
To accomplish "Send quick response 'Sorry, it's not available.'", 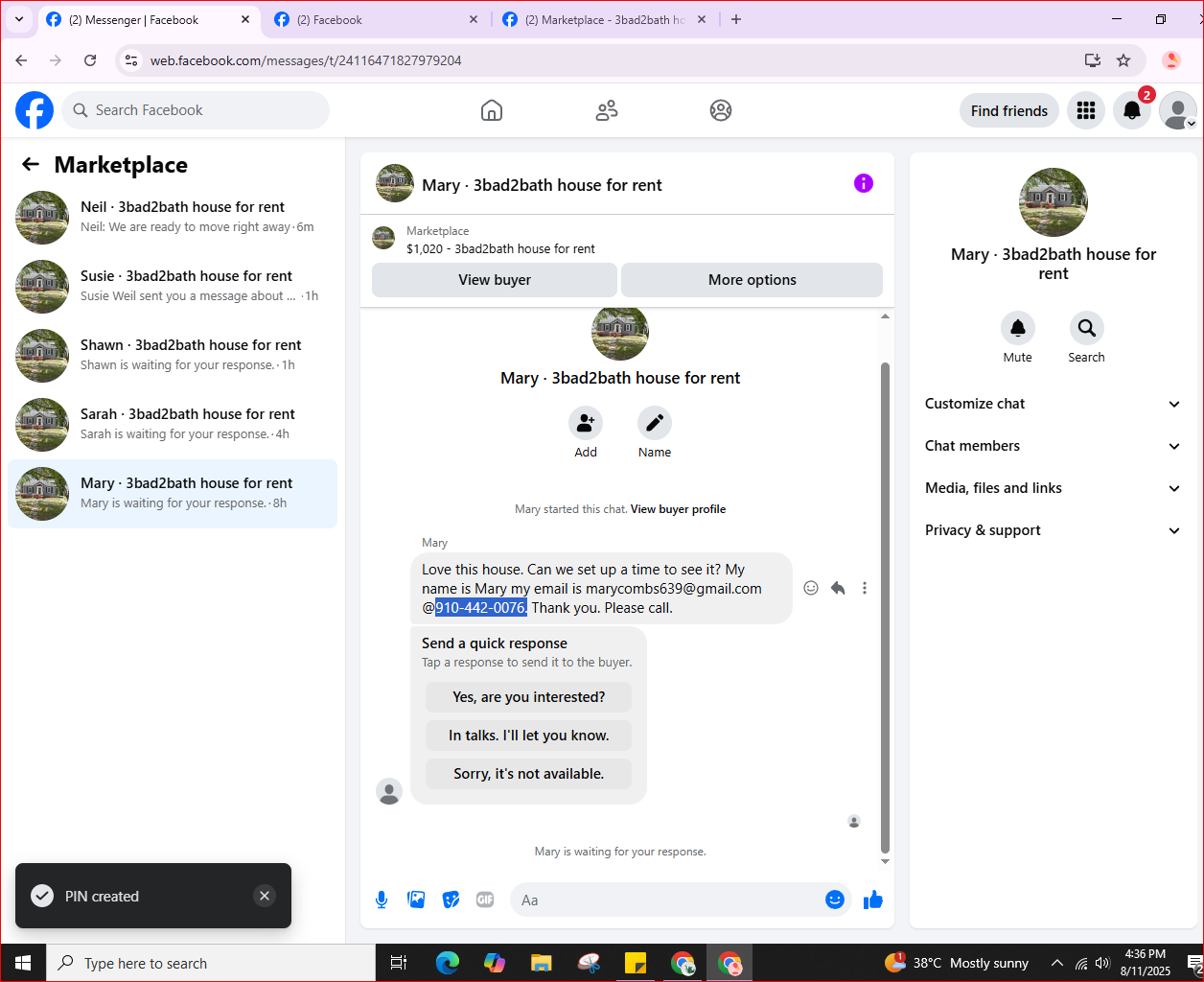I will [529, 774].
